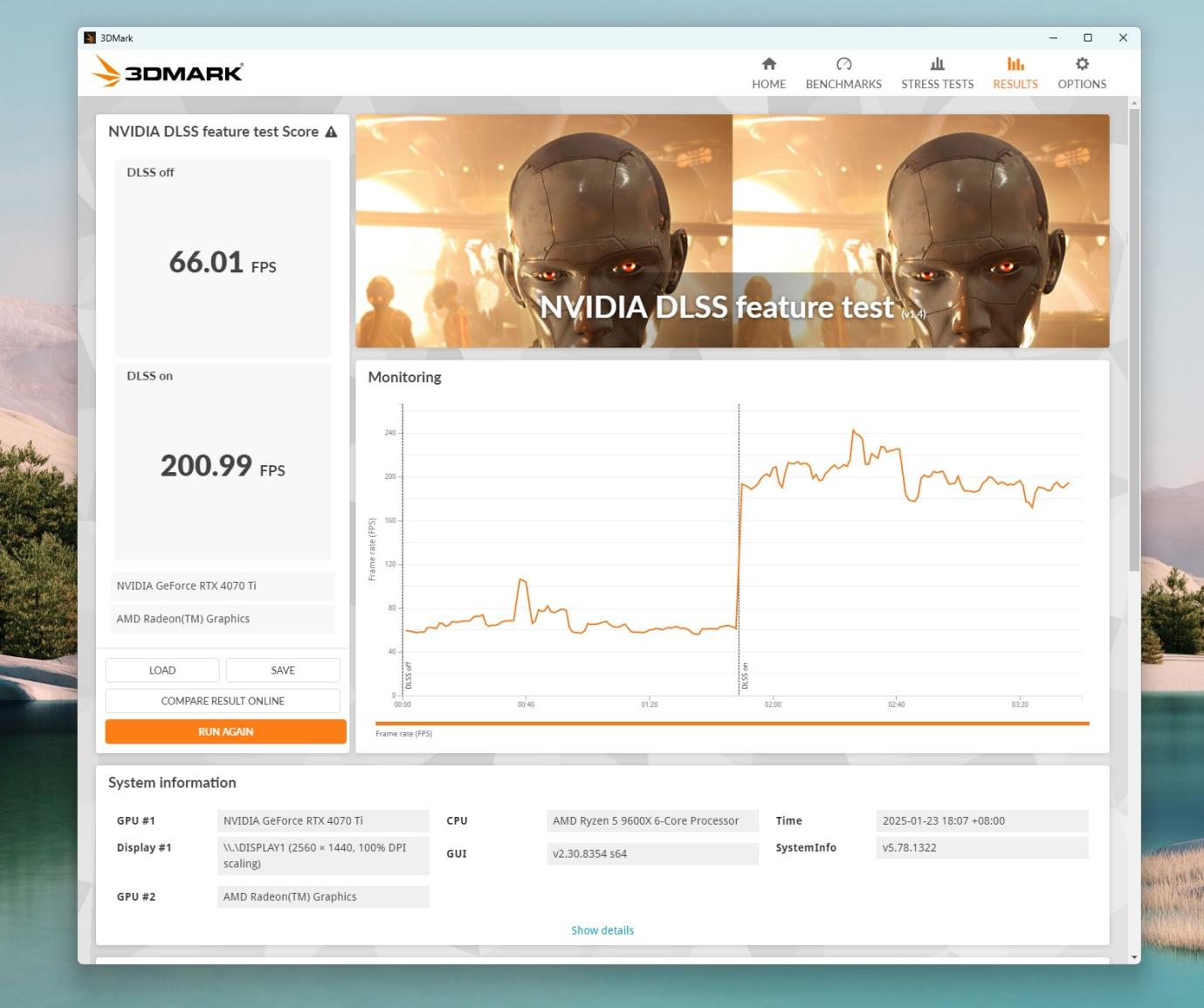Click the Frame rate (FPS) legend label
The width and height of the screenshot is (1204, 1008).
click(x=403, y=734)
